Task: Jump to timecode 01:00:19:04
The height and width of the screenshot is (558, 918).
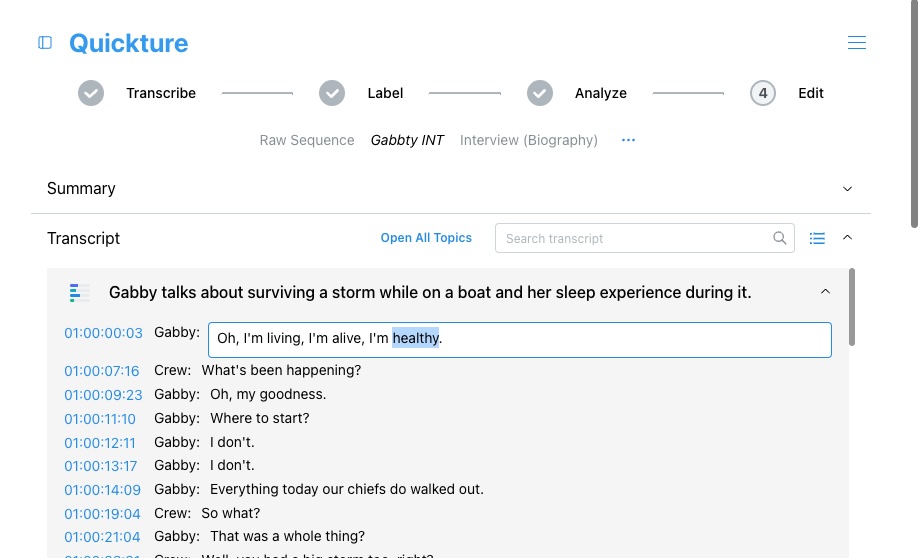Action: coord(102,514)
